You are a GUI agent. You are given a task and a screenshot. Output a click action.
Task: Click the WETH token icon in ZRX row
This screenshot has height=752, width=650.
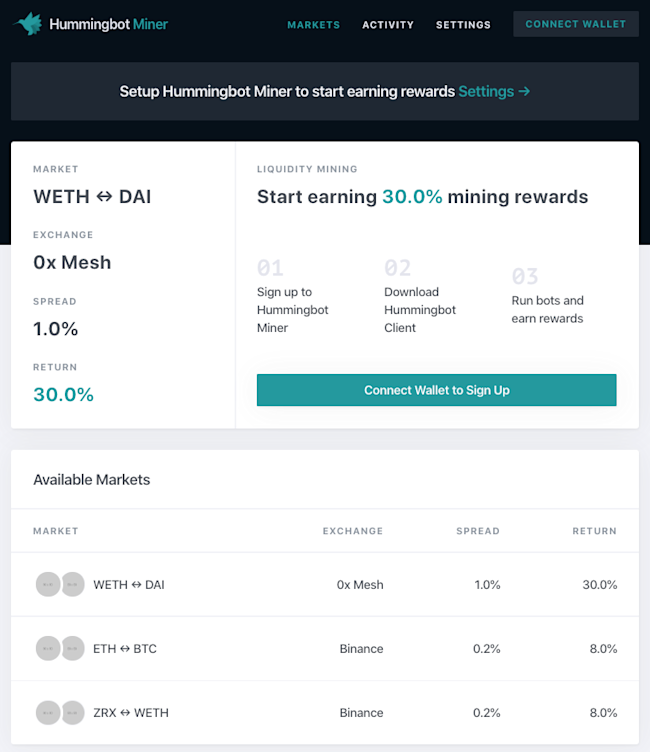73,713
